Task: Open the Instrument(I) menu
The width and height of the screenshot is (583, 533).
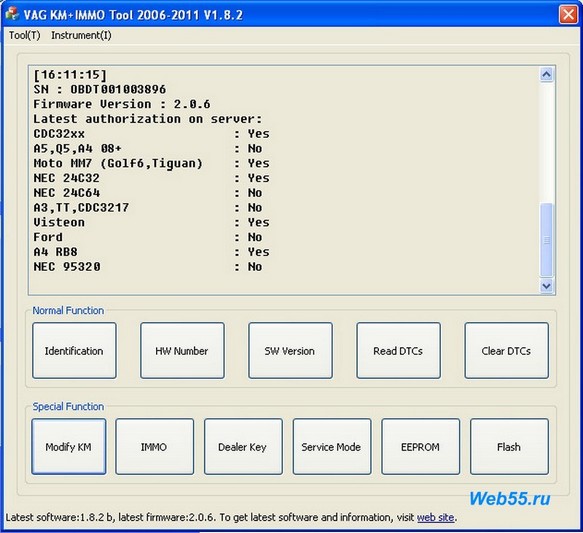Action: pyautogui.click(x=81, y=35)
